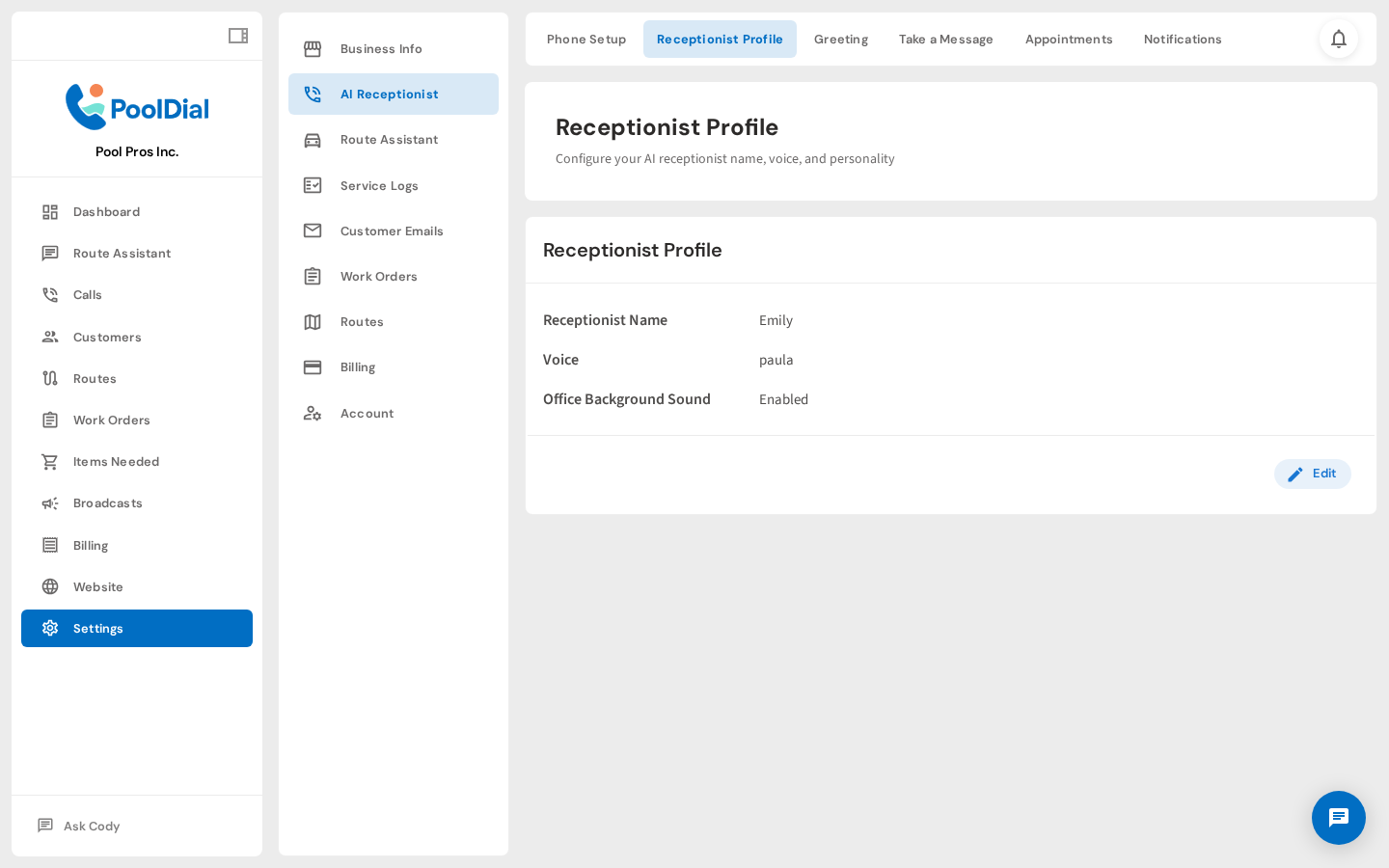Open the Dashboard from the sidebar
Viewport: 1389px width, 868px height.
click(x=106, y=211)
